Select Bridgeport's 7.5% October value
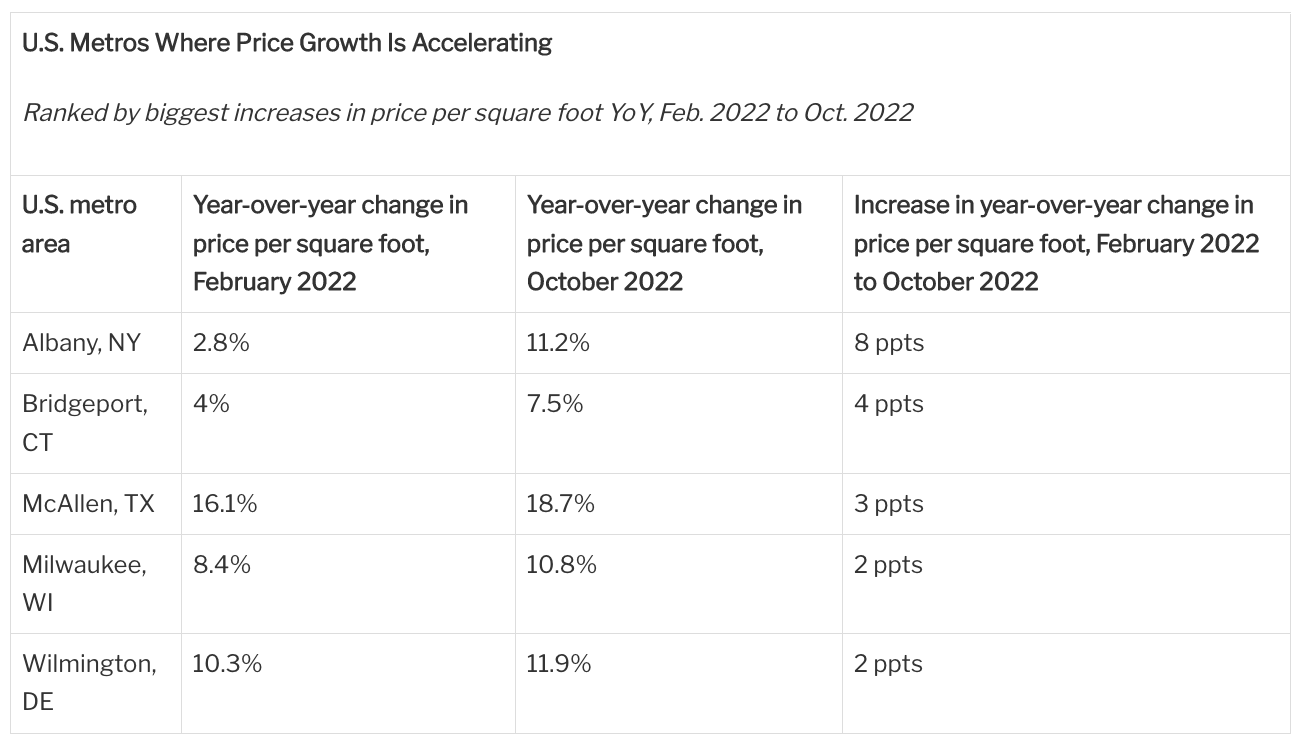The image size is (1302, 746). click(555, 404)
